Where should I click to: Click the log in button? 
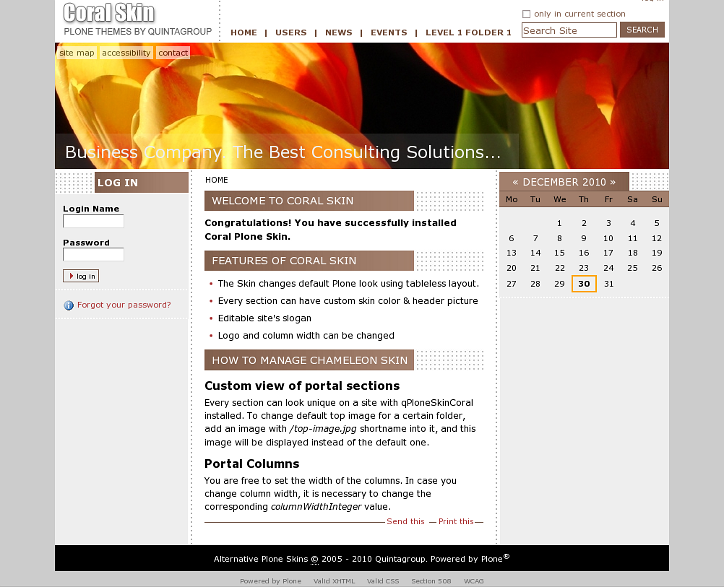[x=81, y=276]
